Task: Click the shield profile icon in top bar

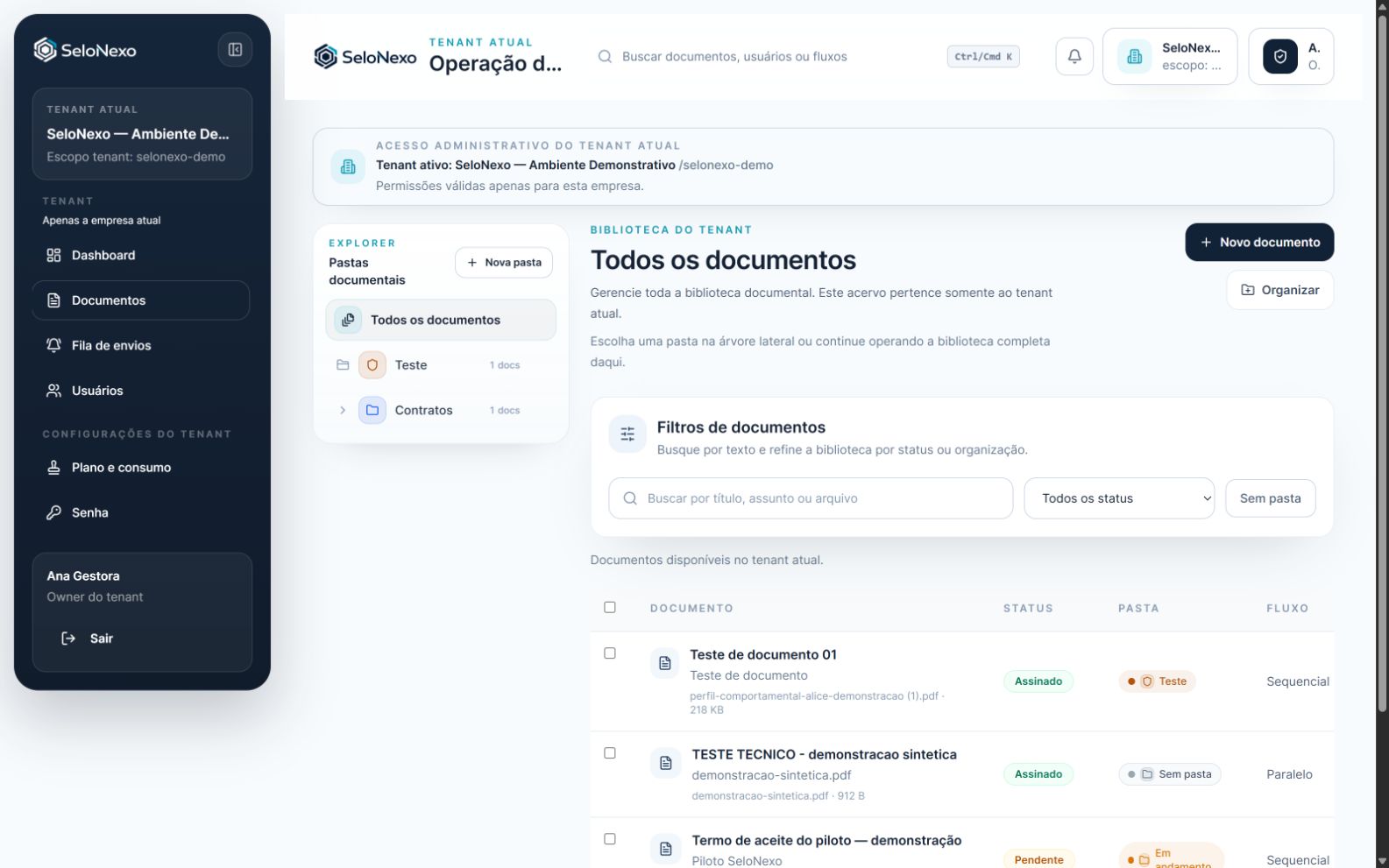Action: point(1280,56)
